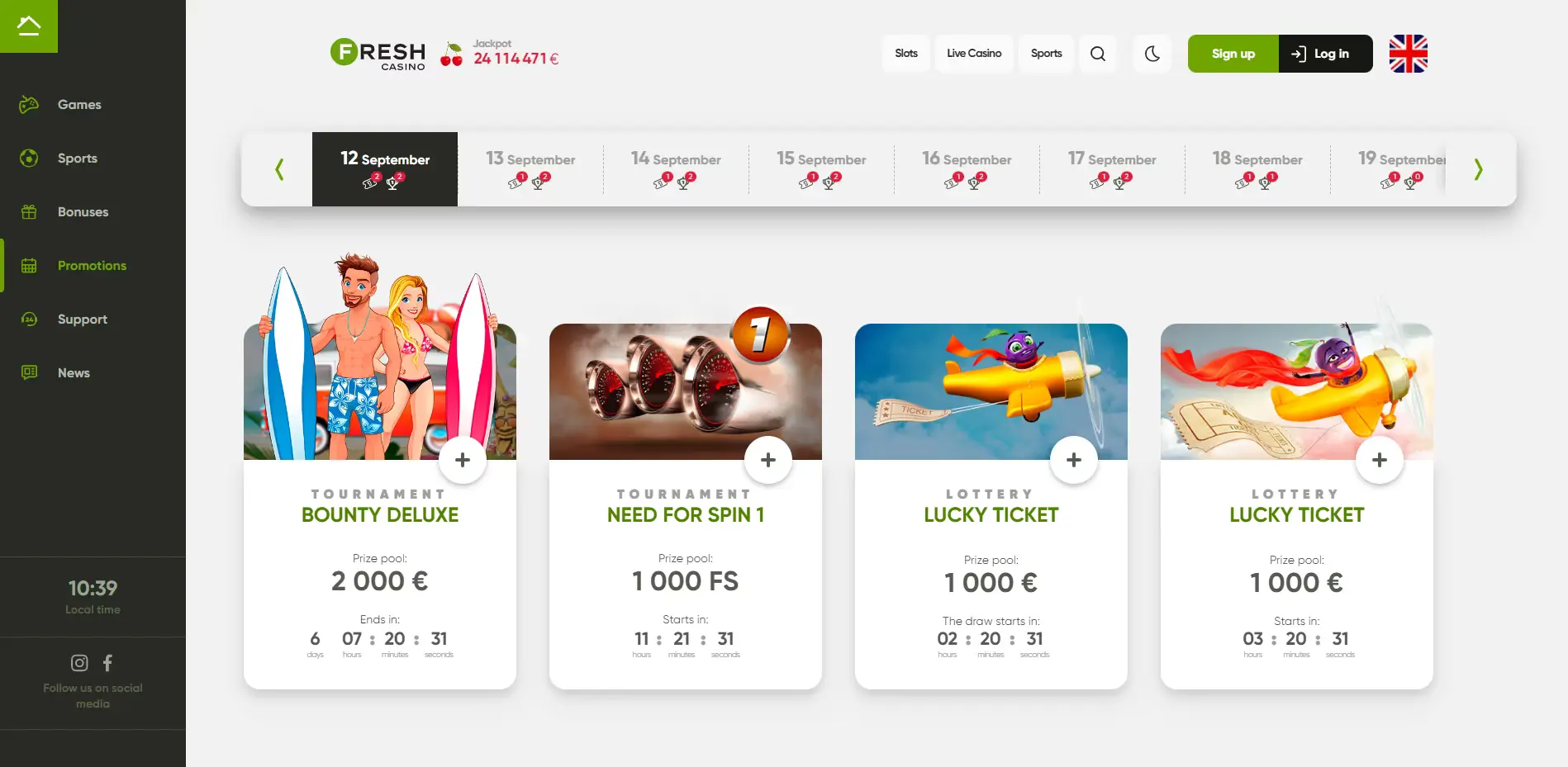Image resolution: width=1568 pixels, height=767 pixels.
Task: Click the green Sign up button
Action: 1233,54
